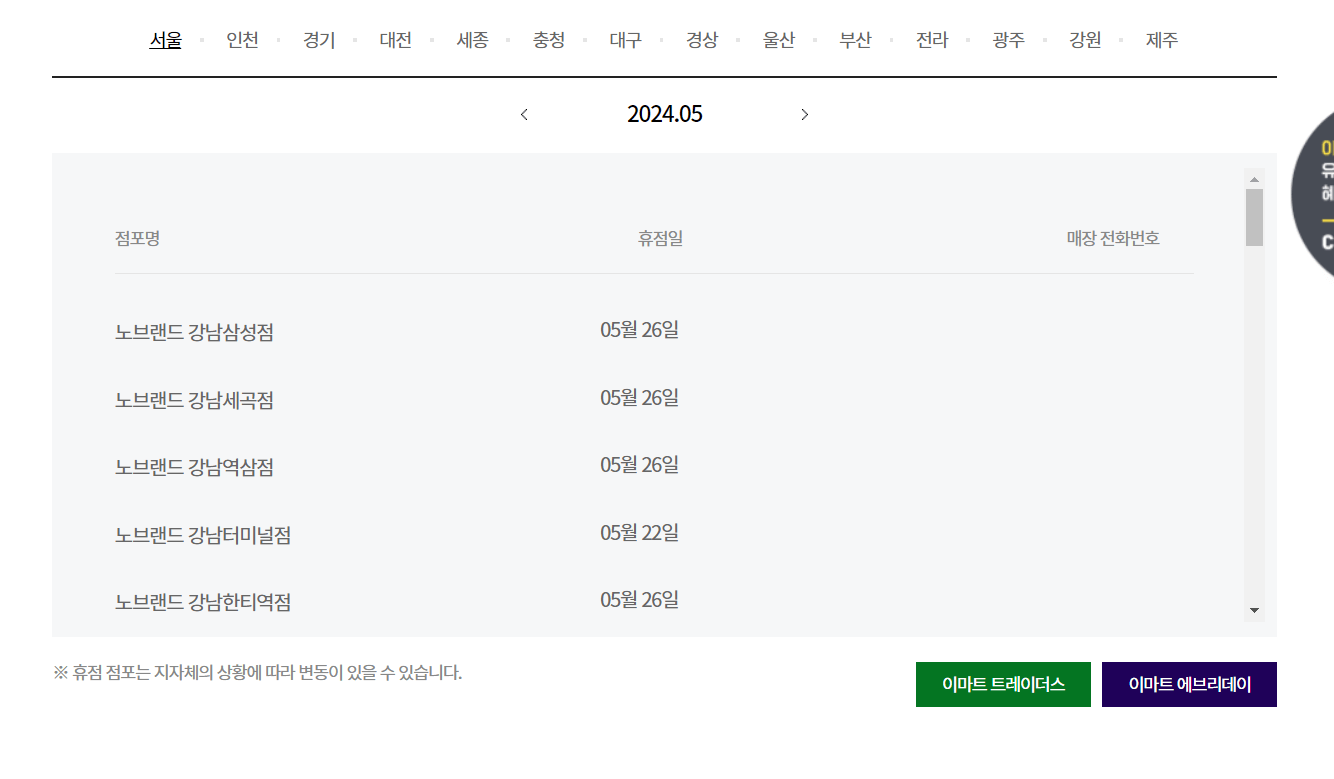Image resolution: width=1334 pixels, height=779 pixels.
Task: Open the 광주 region tab
Action: (1008, 40)
